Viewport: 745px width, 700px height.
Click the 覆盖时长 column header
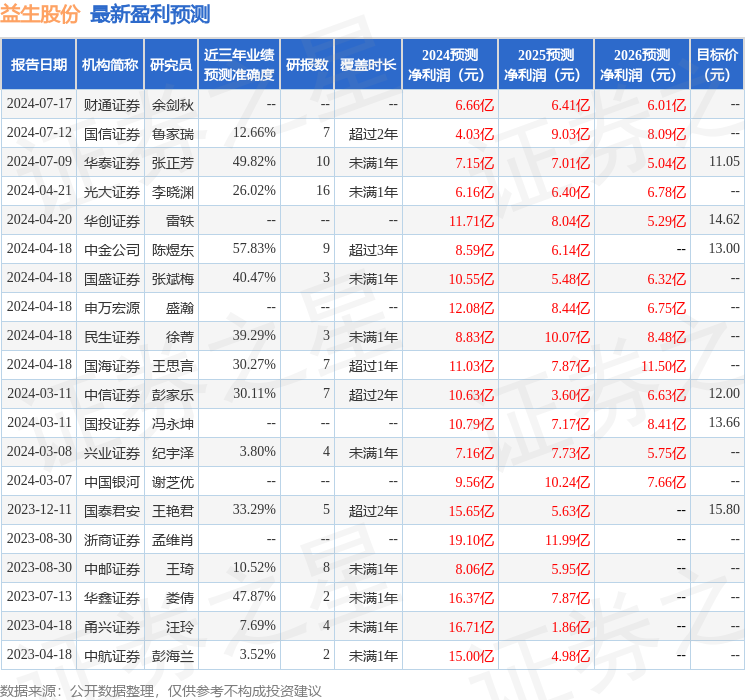tap(368, 65)
